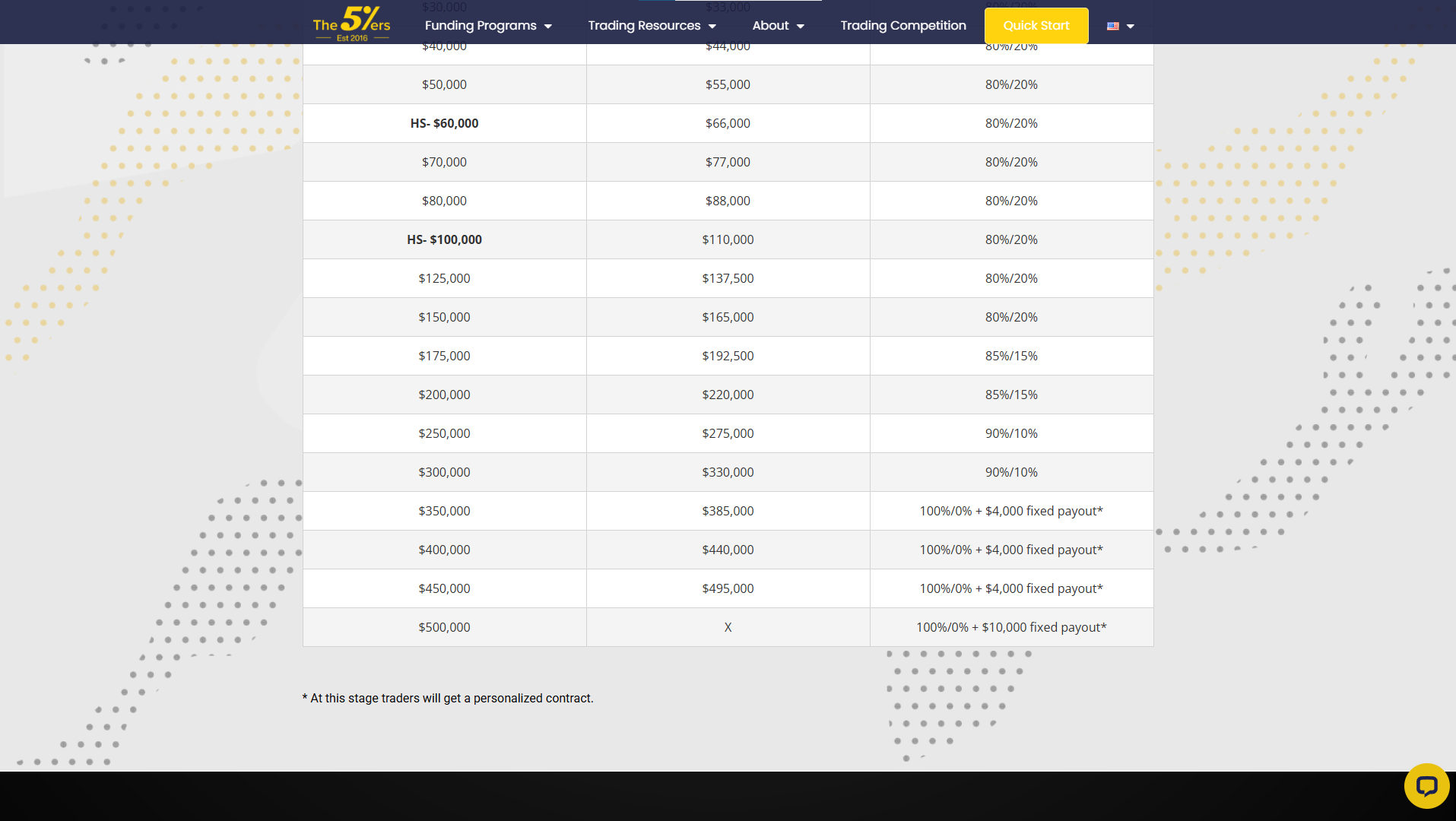This screenshot has height=821, width=1456.
Task: Click The 5%ers logo
Action: click(351, 24)
